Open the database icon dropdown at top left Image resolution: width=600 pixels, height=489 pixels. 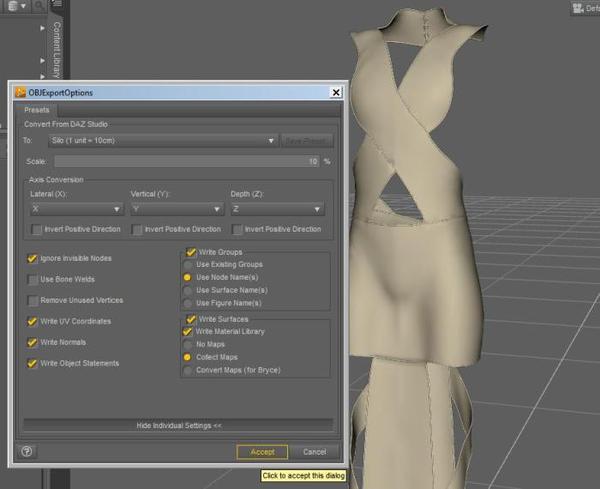[x=17, y=6]
